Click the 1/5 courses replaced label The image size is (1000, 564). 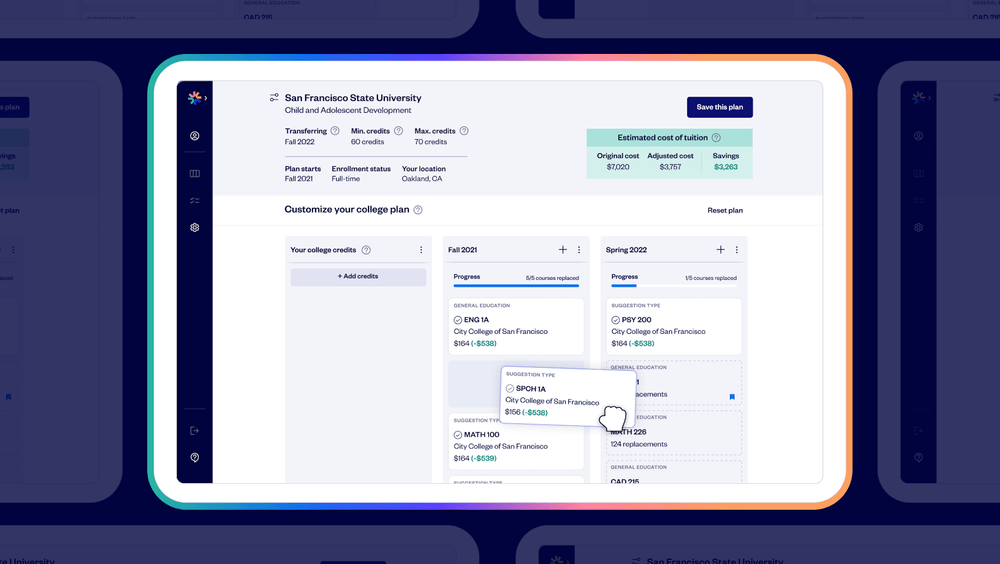click(710, 278)
